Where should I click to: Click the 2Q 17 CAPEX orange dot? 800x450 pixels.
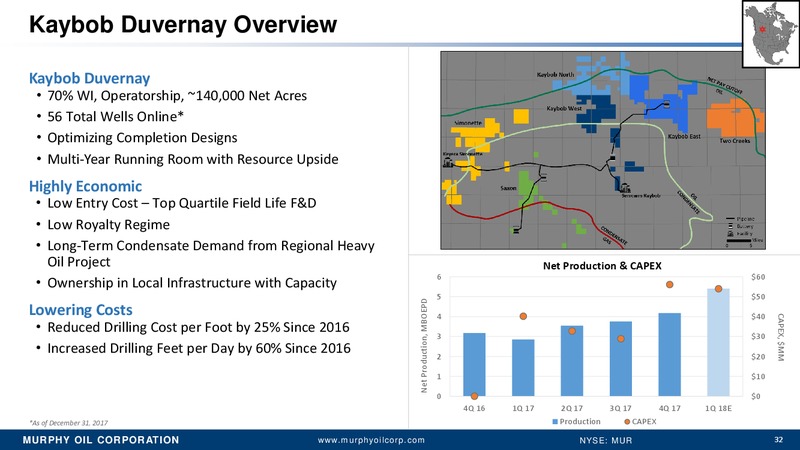(x=572, y=331)
